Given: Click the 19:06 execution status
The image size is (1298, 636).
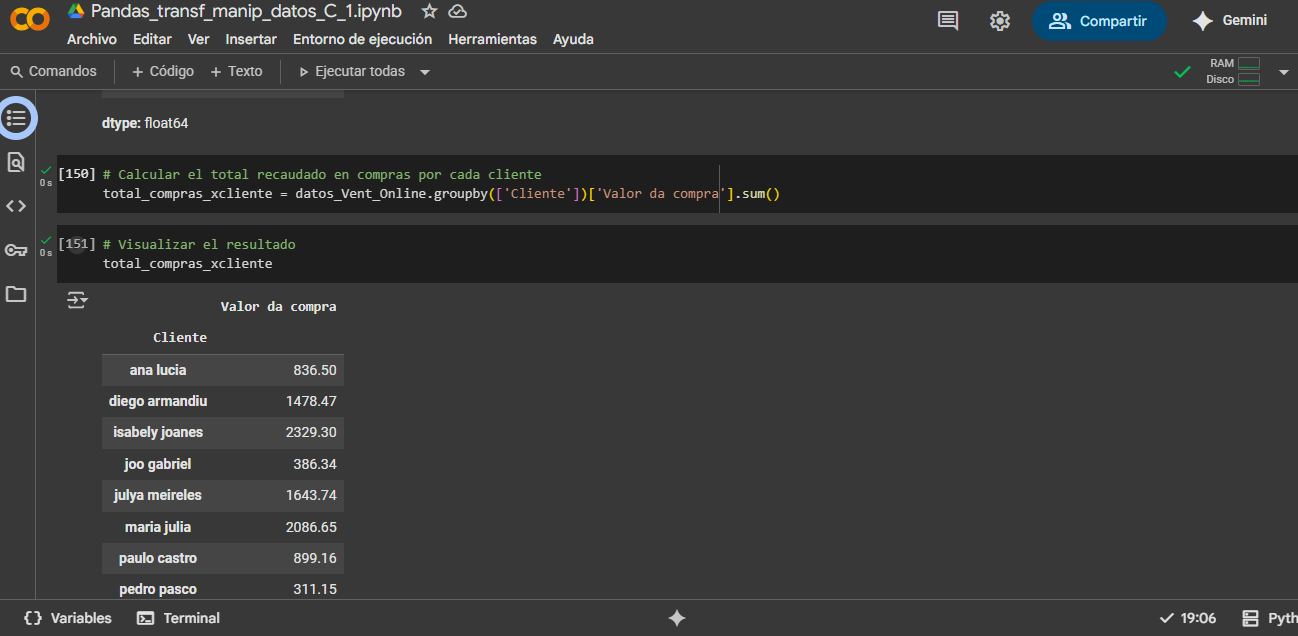Looking at the screenshot, I should coord(1188,618).
